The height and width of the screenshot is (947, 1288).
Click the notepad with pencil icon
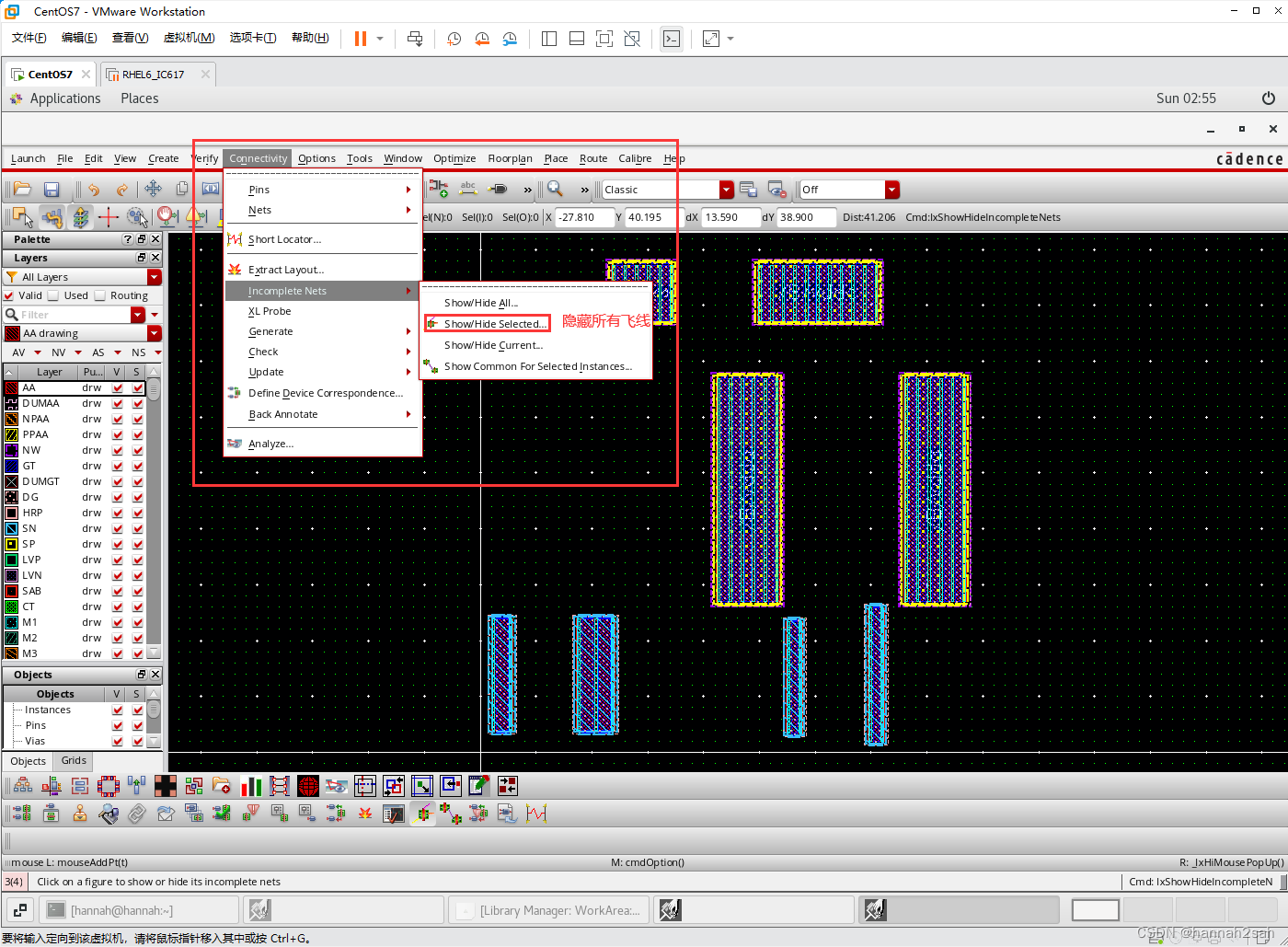point(479,786)
